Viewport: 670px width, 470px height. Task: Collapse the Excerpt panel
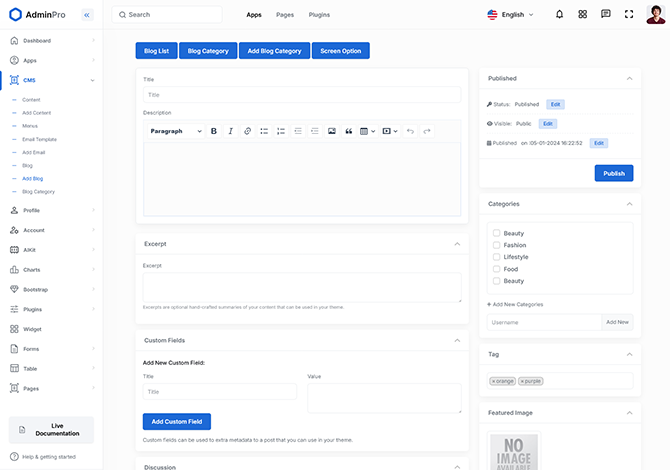pos(457,243)
